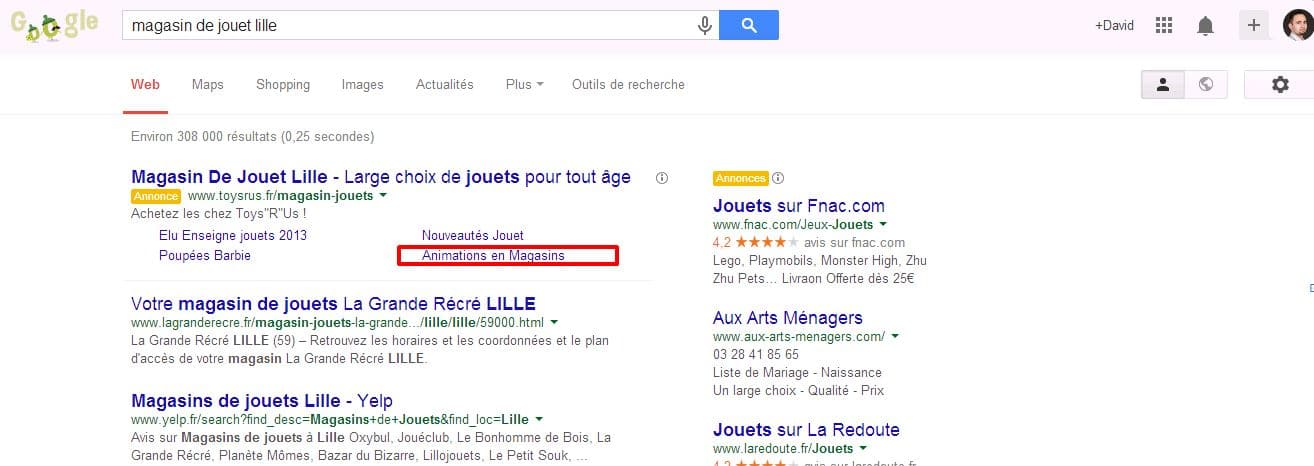Open Nouveautés Jouet sitelink
Screen dimensions: 1314x466
click(473, 236)
